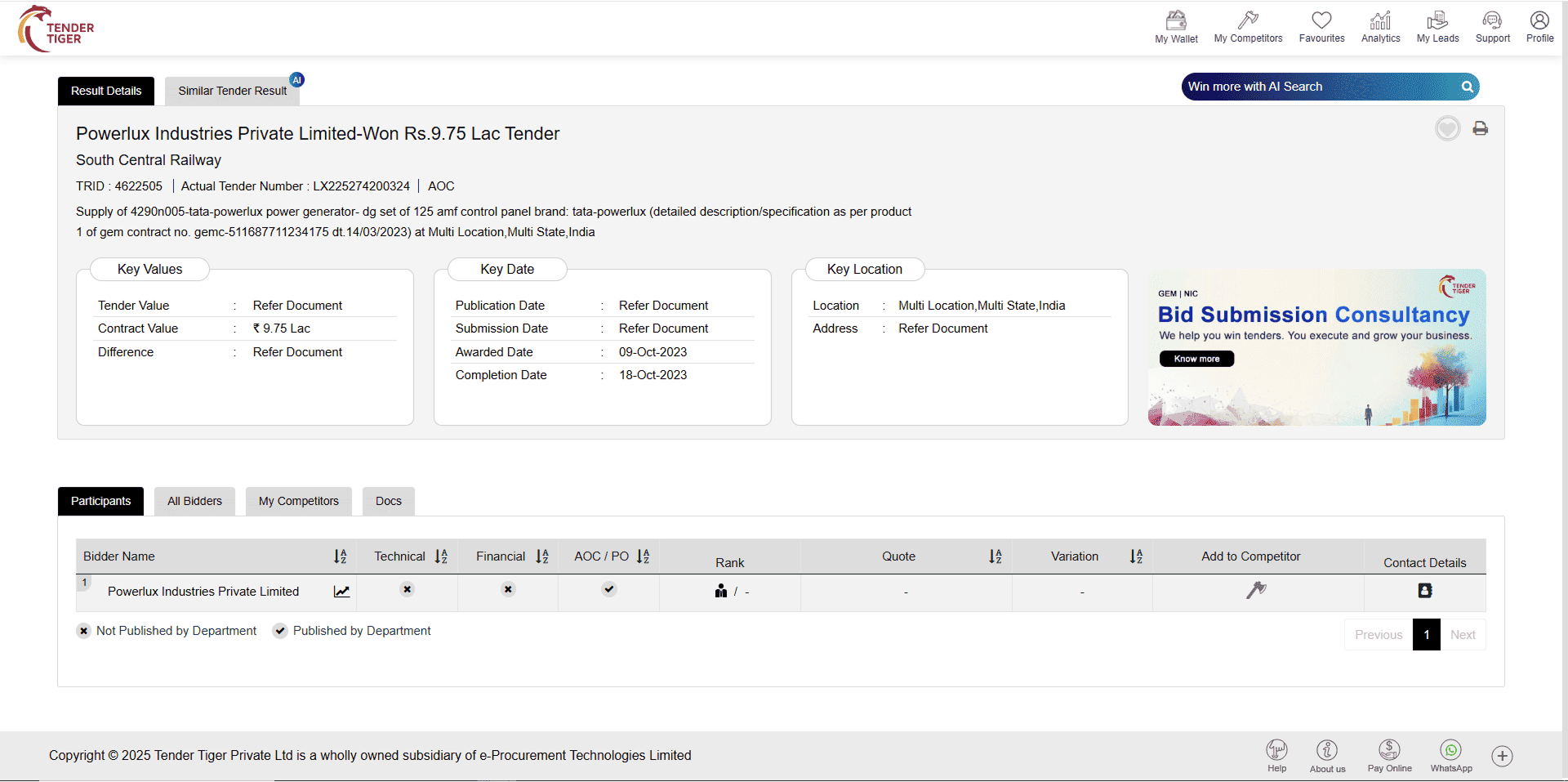Click the AI Search input field
This screenshot has height=782, width=1568.
click(x=1319, y=87)
